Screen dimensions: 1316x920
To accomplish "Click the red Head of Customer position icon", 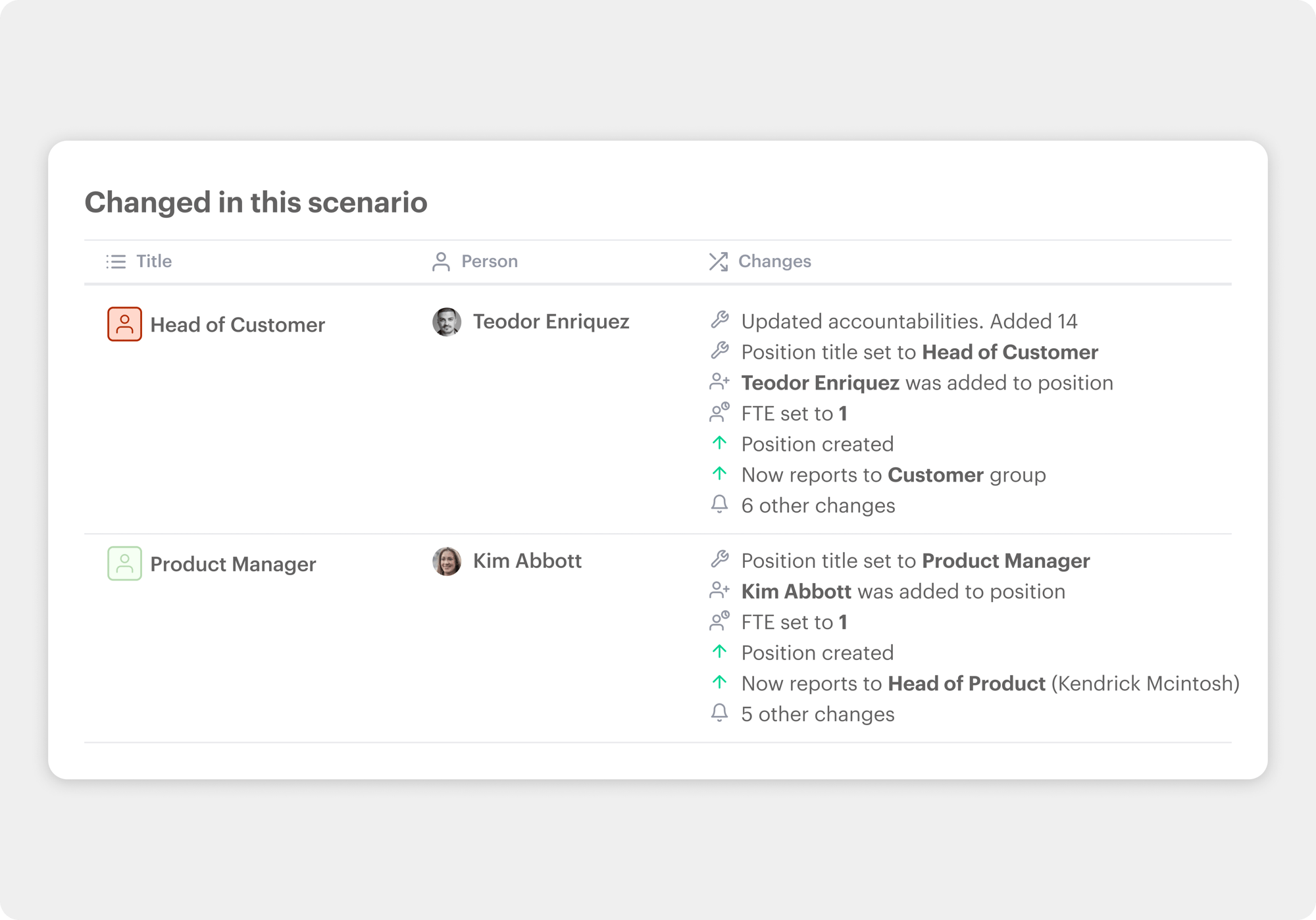I will 124,324.
